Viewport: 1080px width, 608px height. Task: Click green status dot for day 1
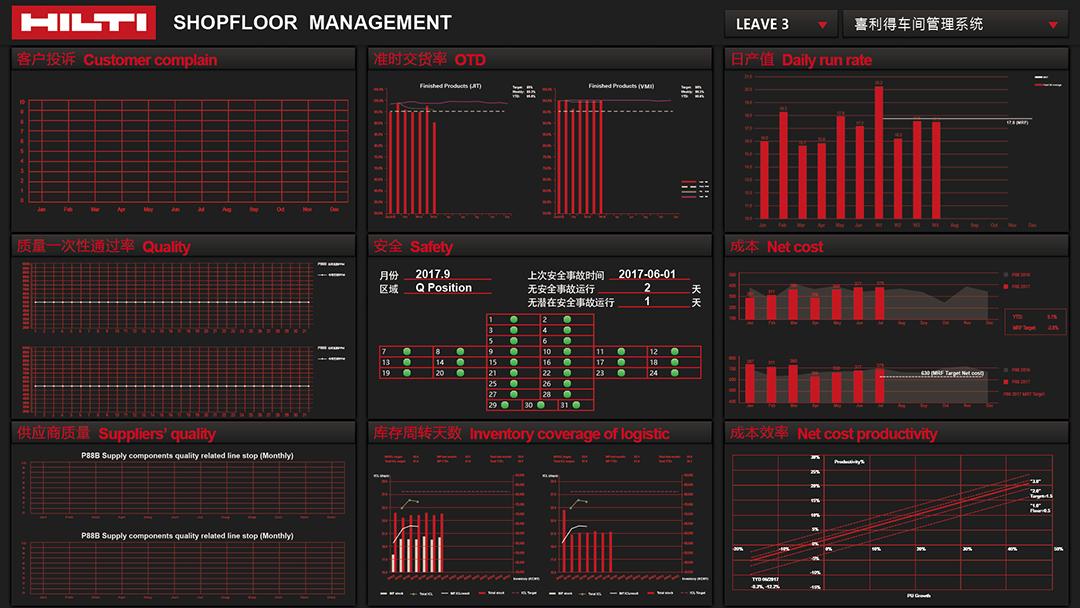[513, 319]
